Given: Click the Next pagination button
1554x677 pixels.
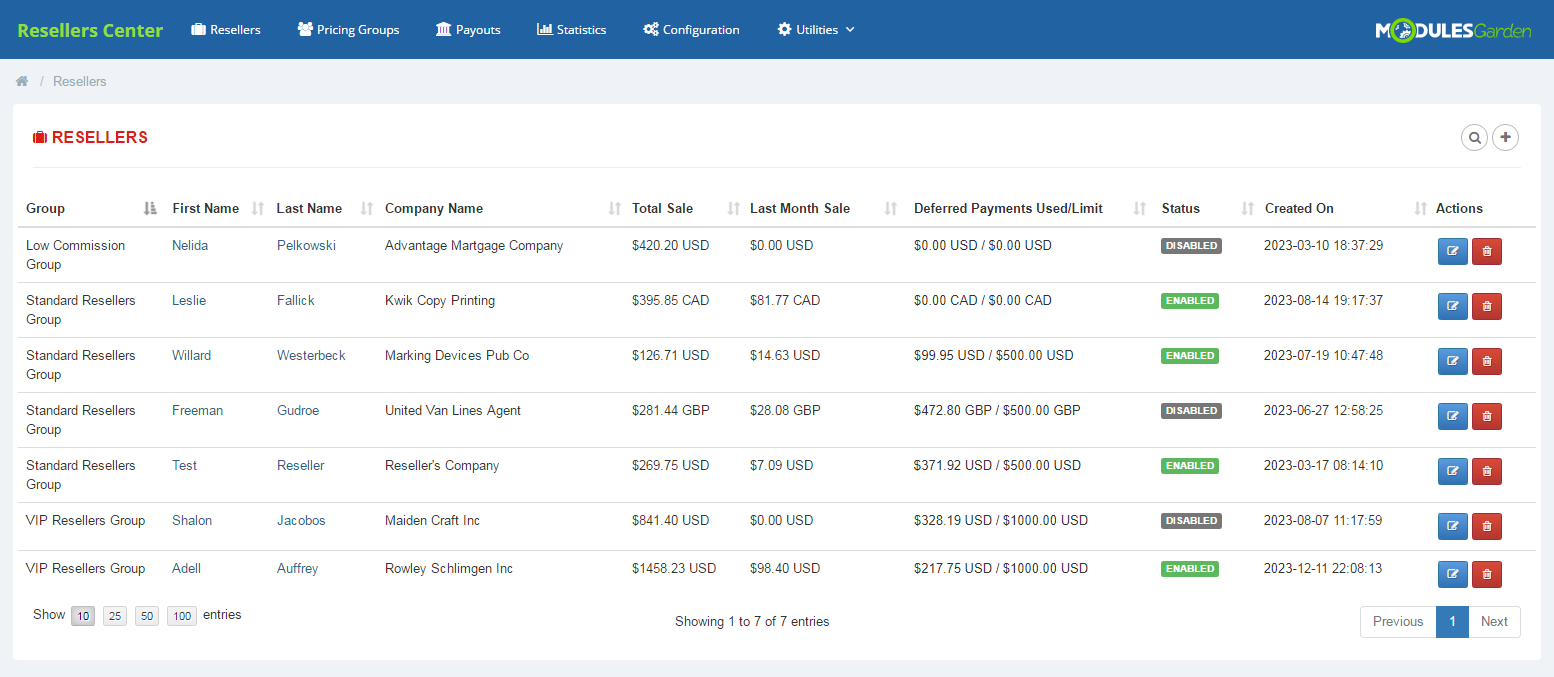Looking at the screenshot, I should coord(1494,621).
